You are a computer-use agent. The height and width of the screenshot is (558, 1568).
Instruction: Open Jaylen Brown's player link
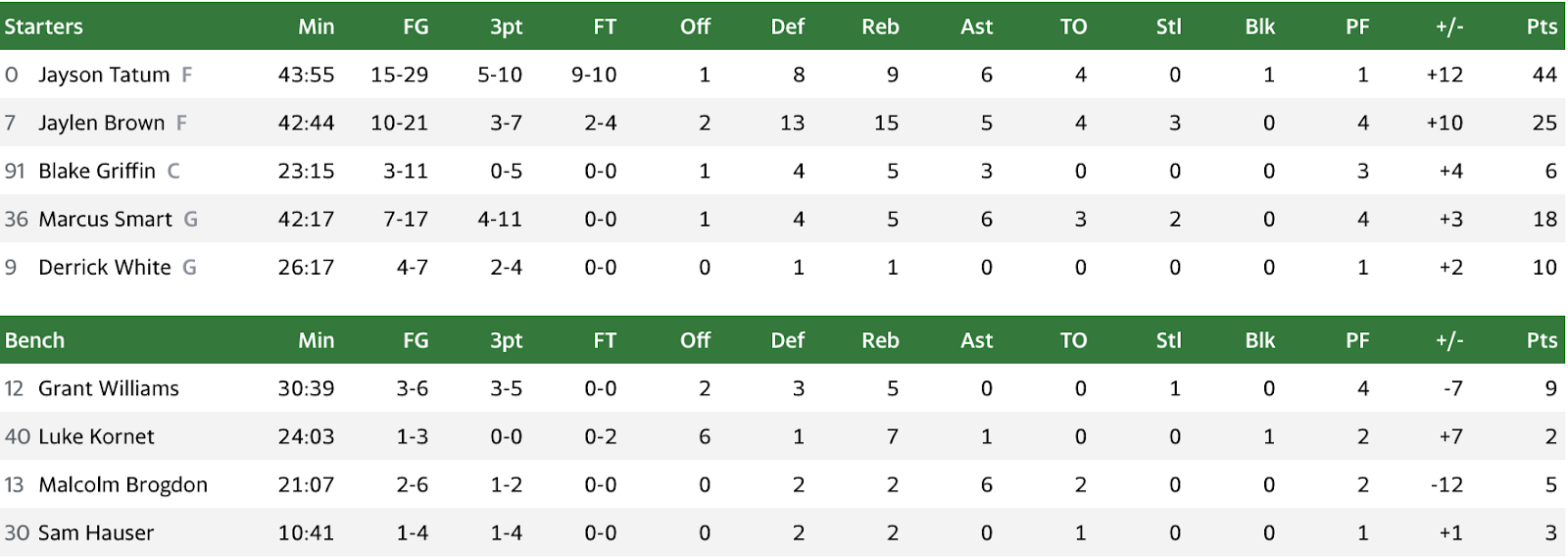click(x=102, y=123)
